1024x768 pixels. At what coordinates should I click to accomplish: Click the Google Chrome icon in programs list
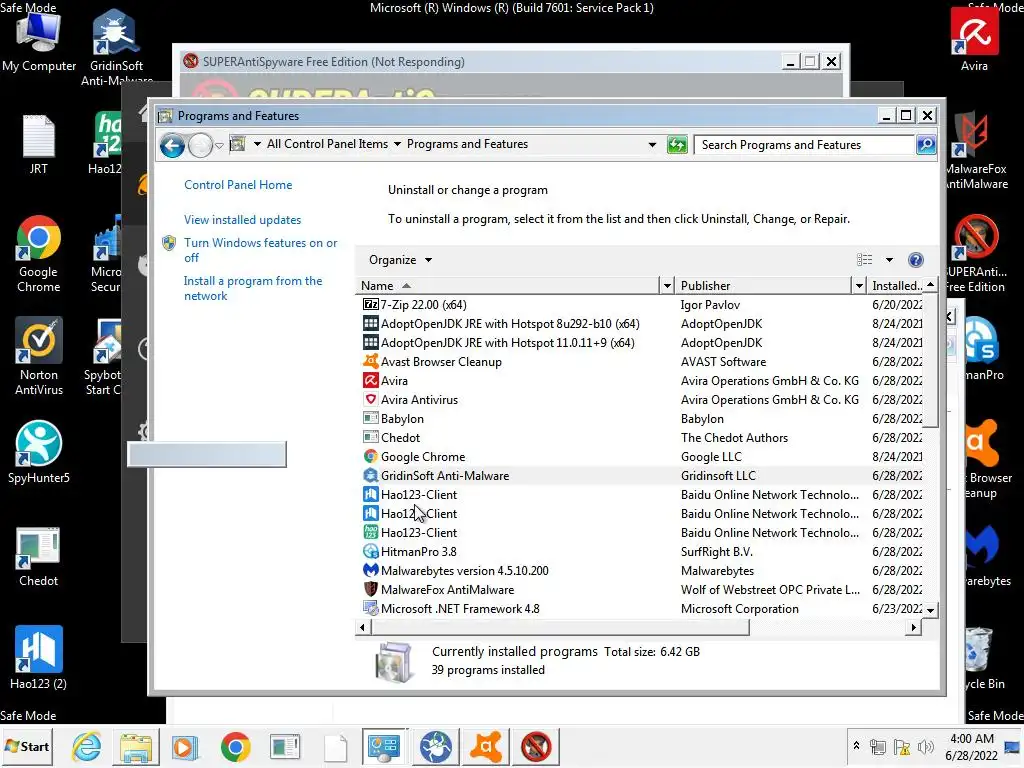(x=370, y=456)
